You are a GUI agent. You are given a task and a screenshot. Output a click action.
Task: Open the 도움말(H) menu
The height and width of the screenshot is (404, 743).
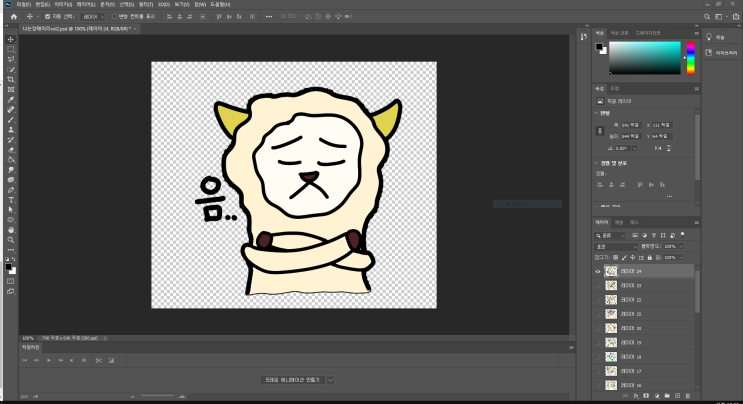220,4
